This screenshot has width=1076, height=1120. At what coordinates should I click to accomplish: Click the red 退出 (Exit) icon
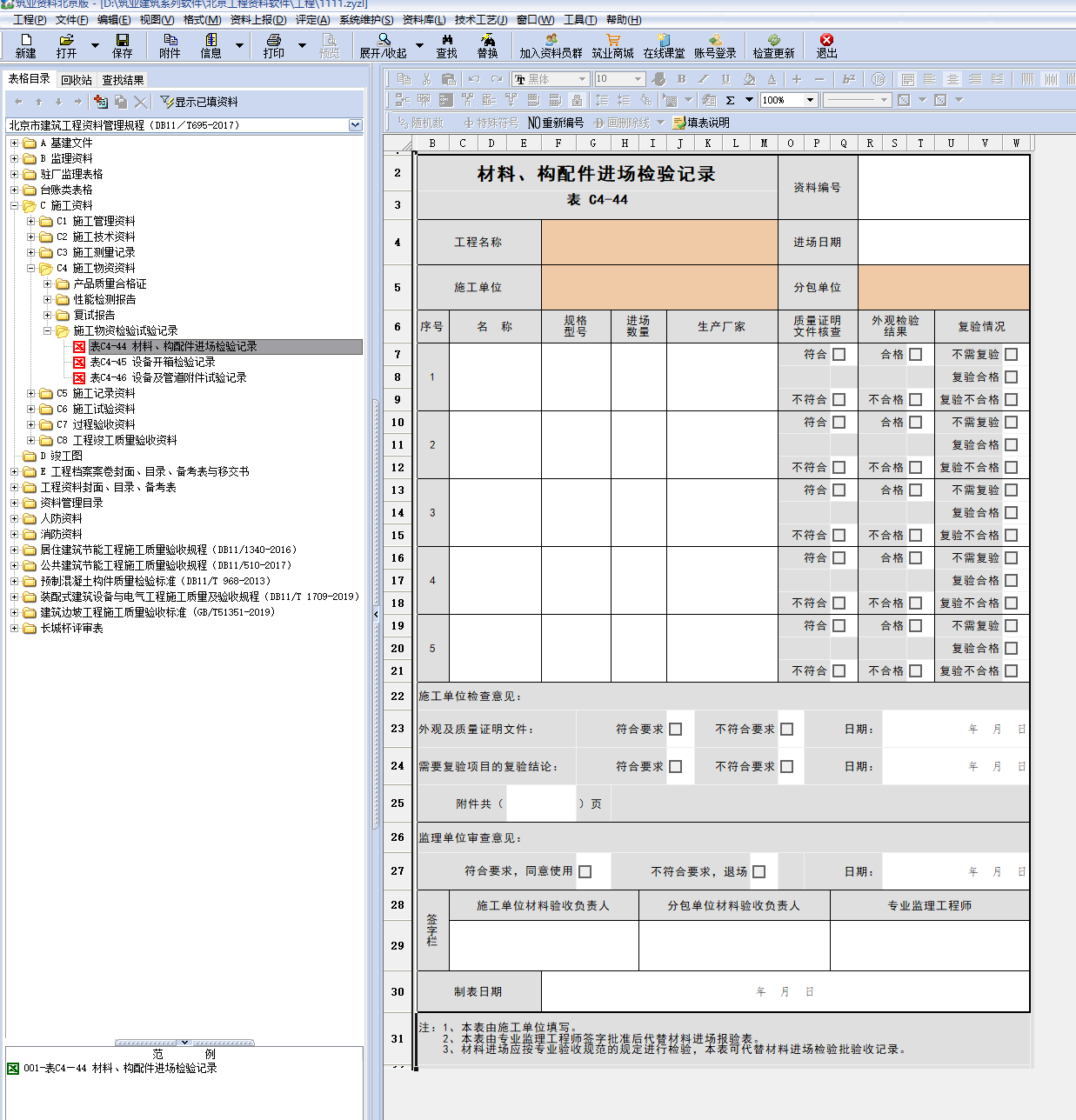826,40
